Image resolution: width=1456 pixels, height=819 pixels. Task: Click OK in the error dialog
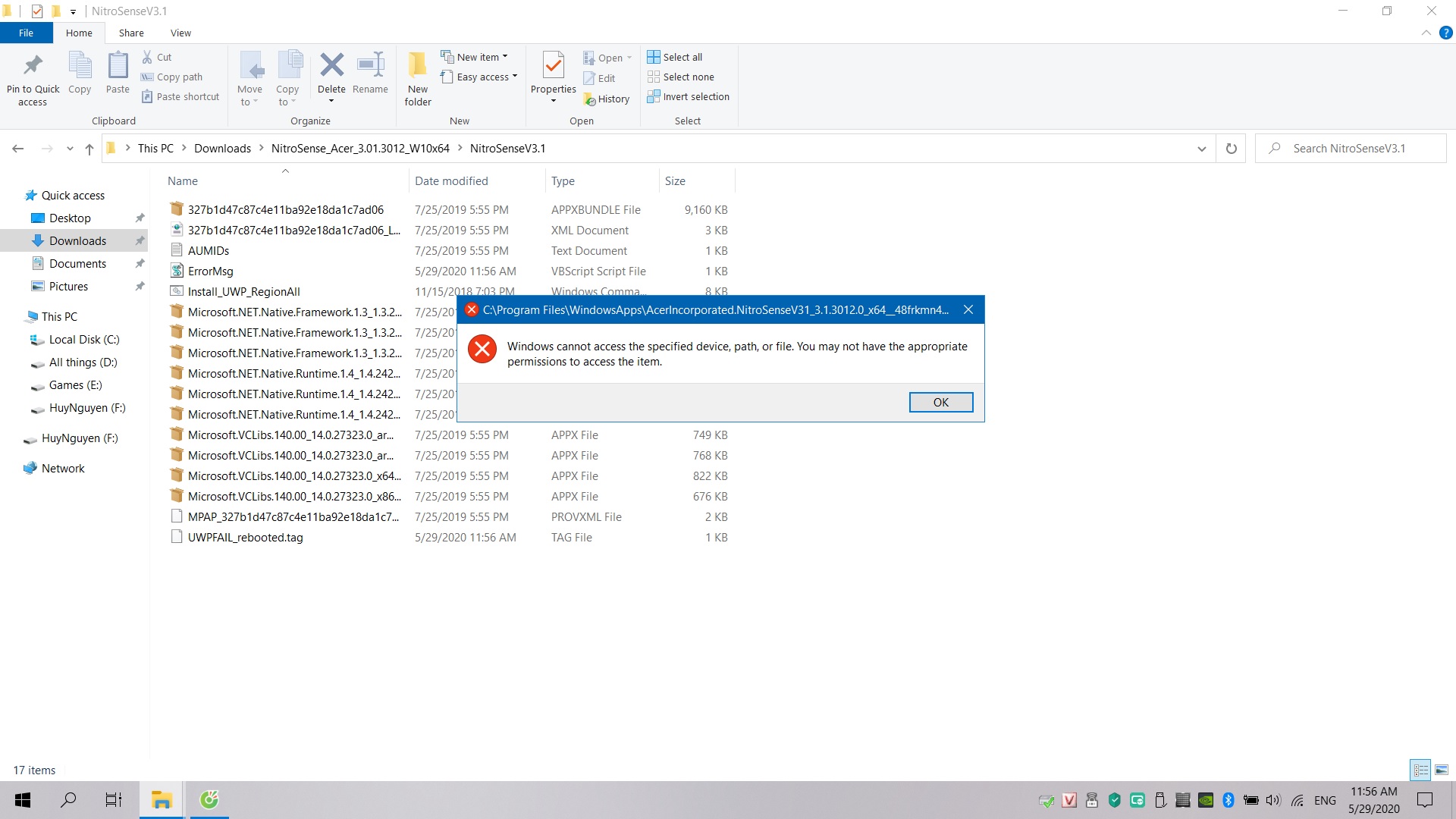click(x=940, y=402)
